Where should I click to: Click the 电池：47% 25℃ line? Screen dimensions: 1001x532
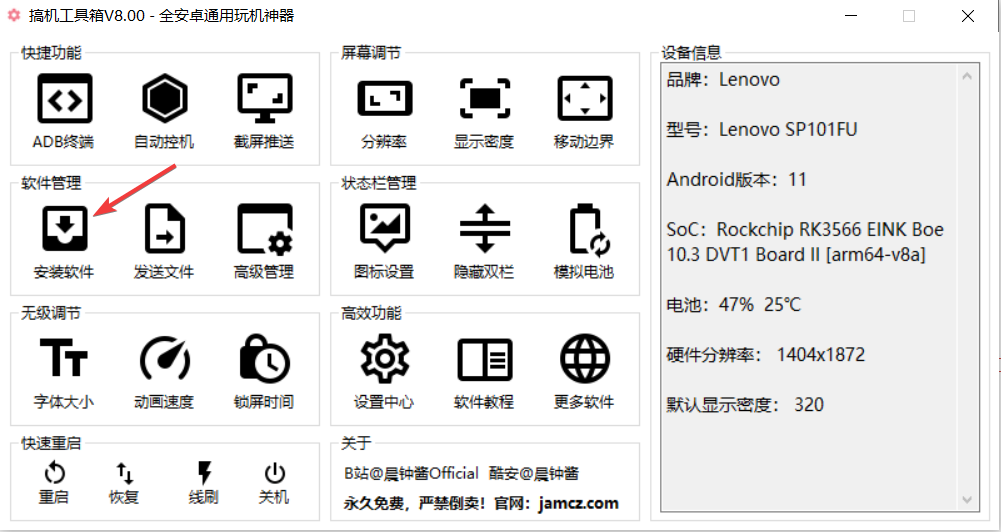pos(734,305)
